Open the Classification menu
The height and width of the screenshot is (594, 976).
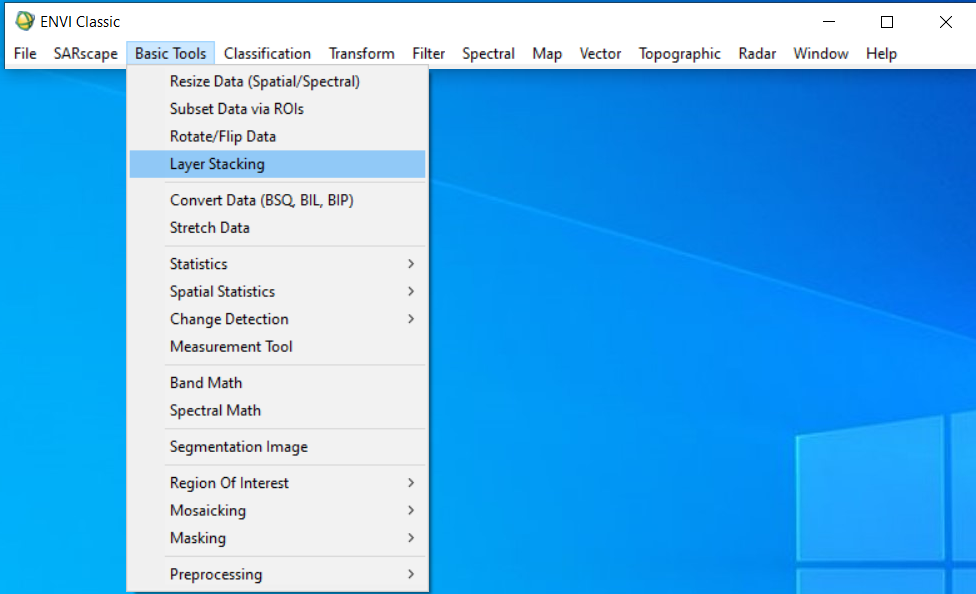(x=267, y=54)
